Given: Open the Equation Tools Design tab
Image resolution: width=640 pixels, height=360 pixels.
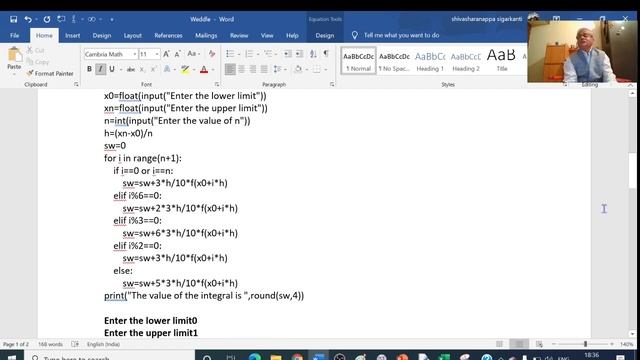Looking at the screenshot, I should (x=324, y=36).
